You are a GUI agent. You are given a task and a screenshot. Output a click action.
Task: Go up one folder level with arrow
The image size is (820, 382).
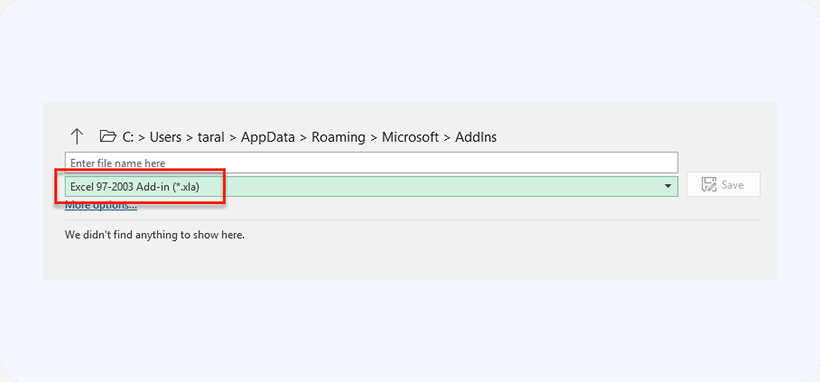point(76,137)
